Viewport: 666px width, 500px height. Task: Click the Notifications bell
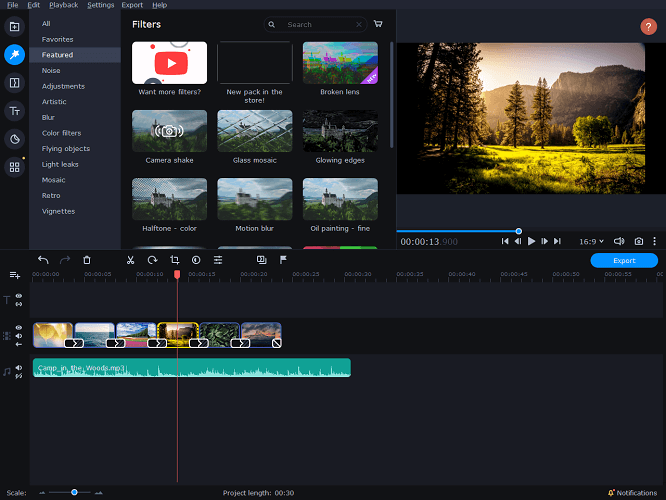[611, 493]
